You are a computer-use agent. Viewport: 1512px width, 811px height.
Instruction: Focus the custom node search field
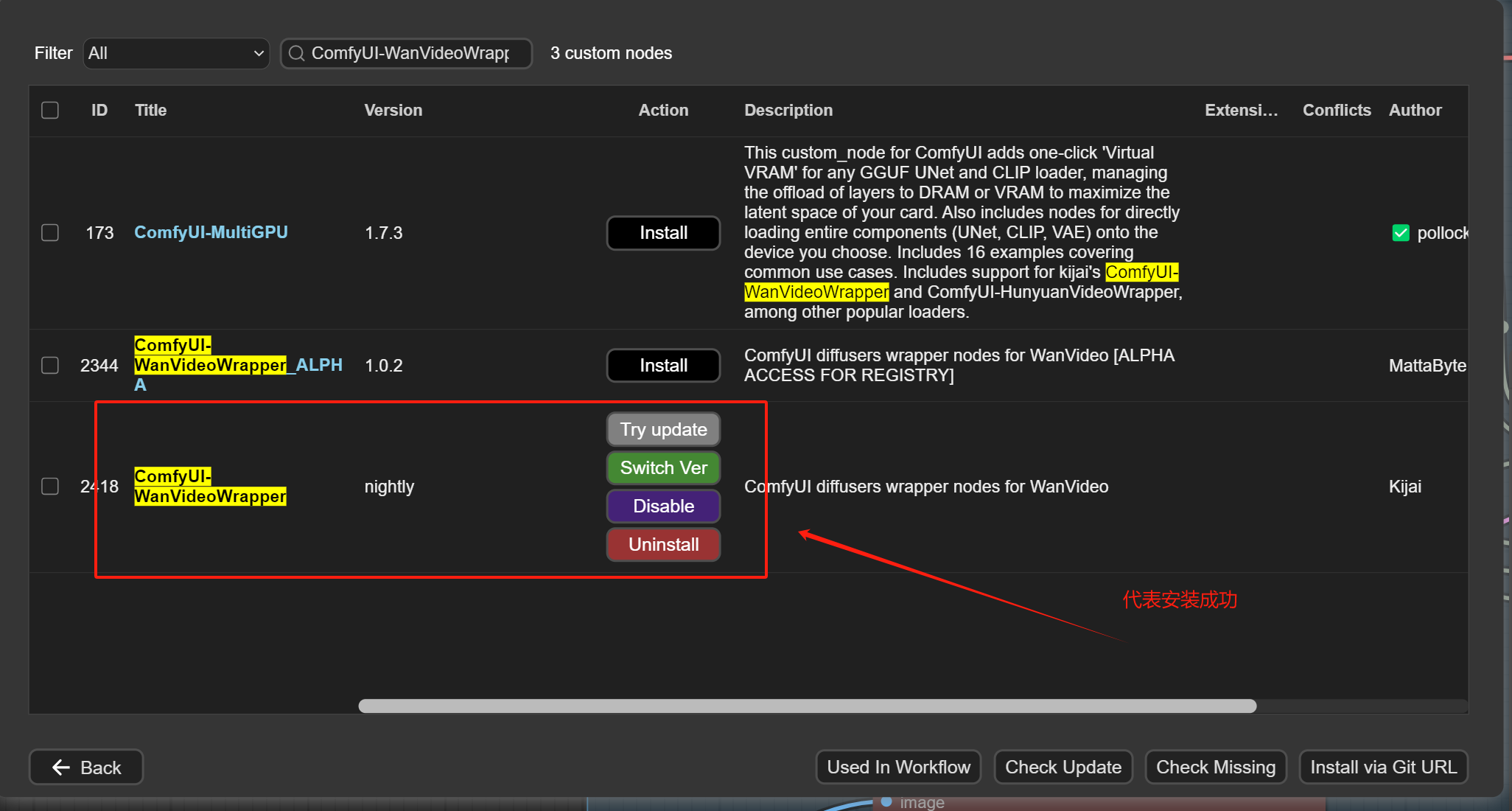tap(410, 53)
